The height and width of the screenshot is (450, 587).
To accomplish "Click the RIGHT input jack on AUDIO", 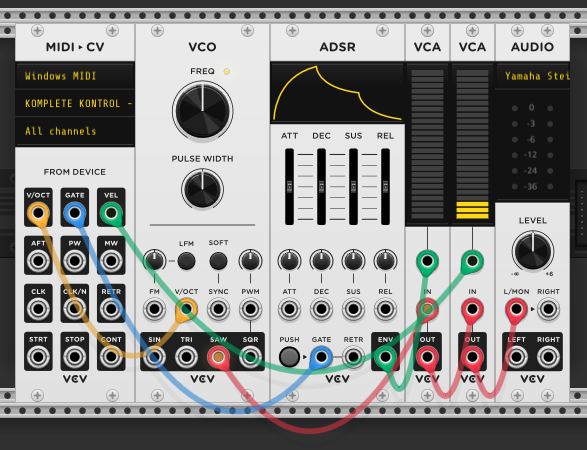I will click(x=548, y=309).
